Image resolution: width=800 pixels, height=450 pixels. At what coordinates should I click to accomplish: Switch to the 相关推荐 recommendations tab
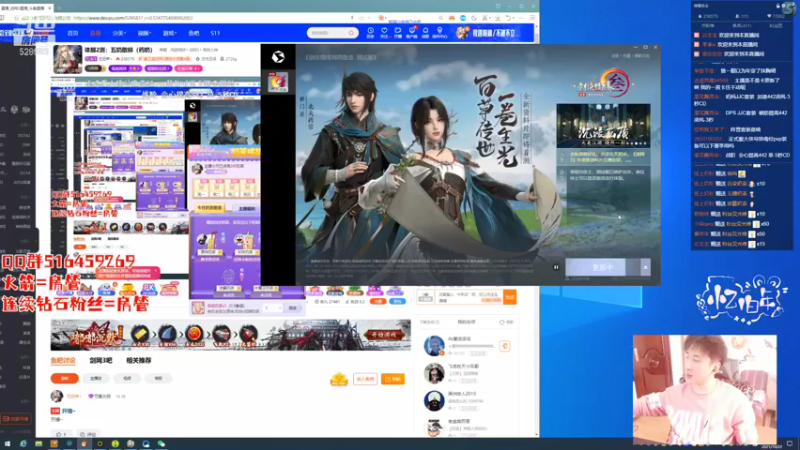pos(139,360)
